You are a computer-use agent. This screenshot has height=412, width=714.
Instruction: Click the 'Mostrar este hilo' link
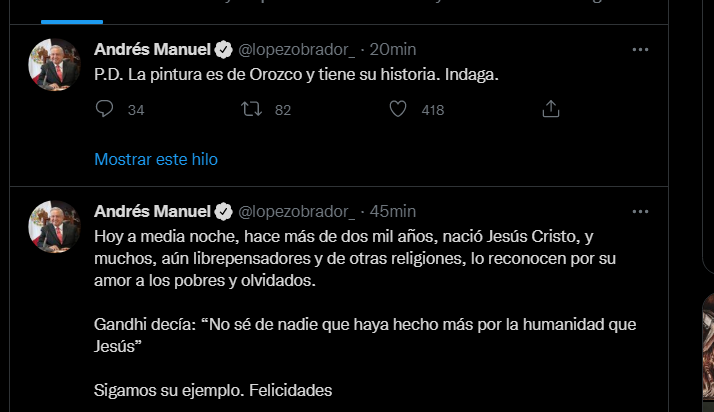point(156,159)
